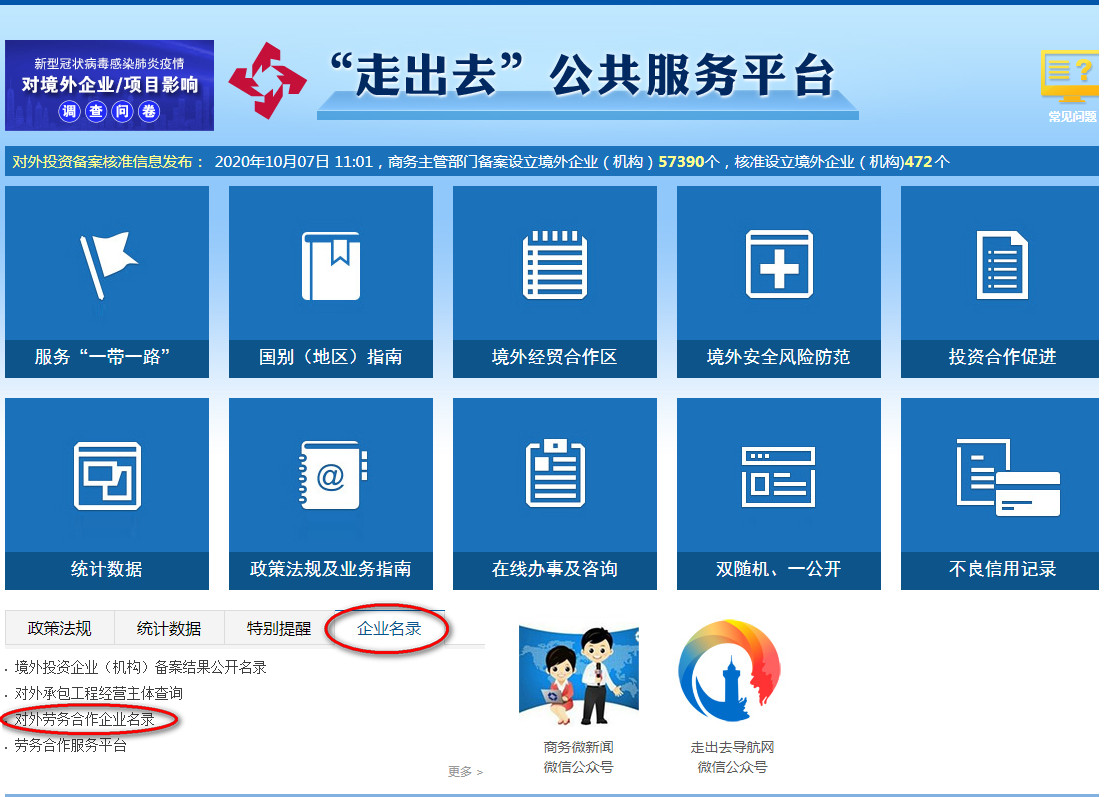Click the 不良信用记录 credit card icon tile
1109x797 pixels.
[x=1000, y=493]
